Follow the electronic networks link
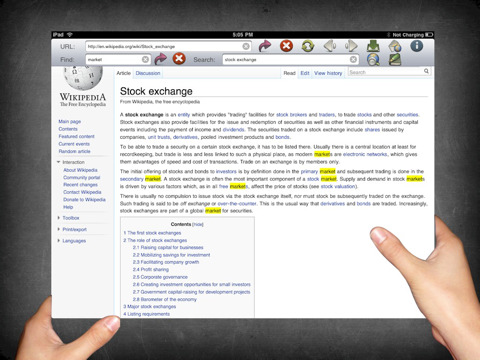 click(365, 154)
